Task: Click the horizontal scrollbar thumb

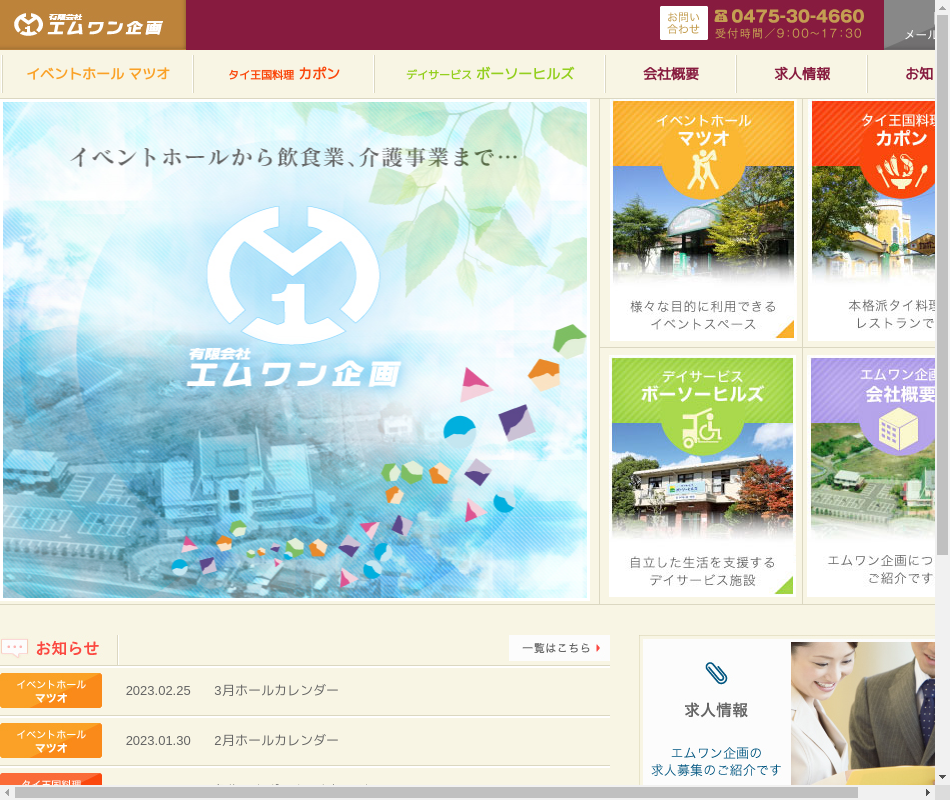Action: (436, 793)
